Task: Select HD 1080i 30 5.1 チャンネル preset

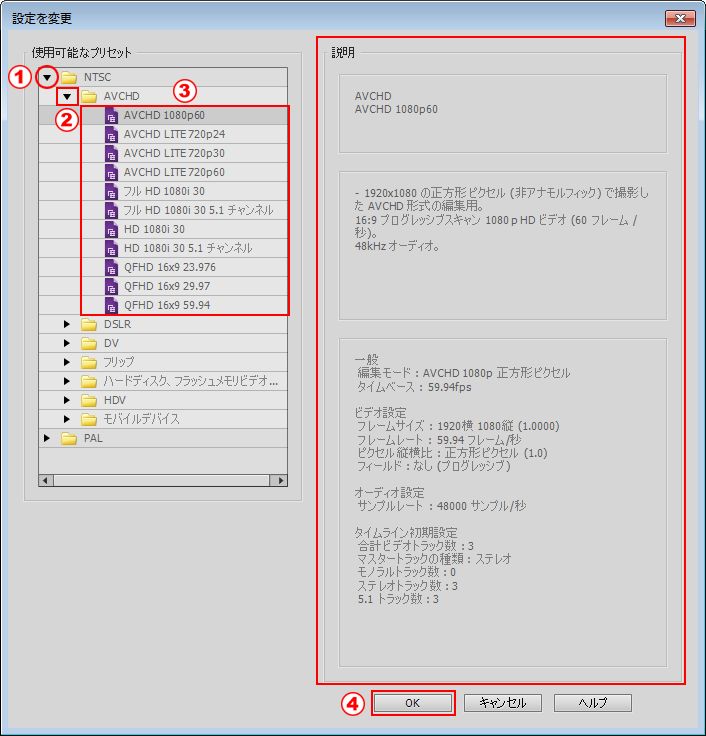Action: click(188, 248)
